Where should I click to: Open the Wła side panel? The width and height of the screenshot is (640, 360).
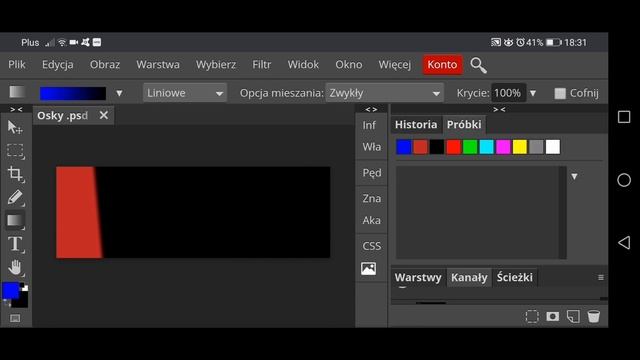tap(371, 147)
